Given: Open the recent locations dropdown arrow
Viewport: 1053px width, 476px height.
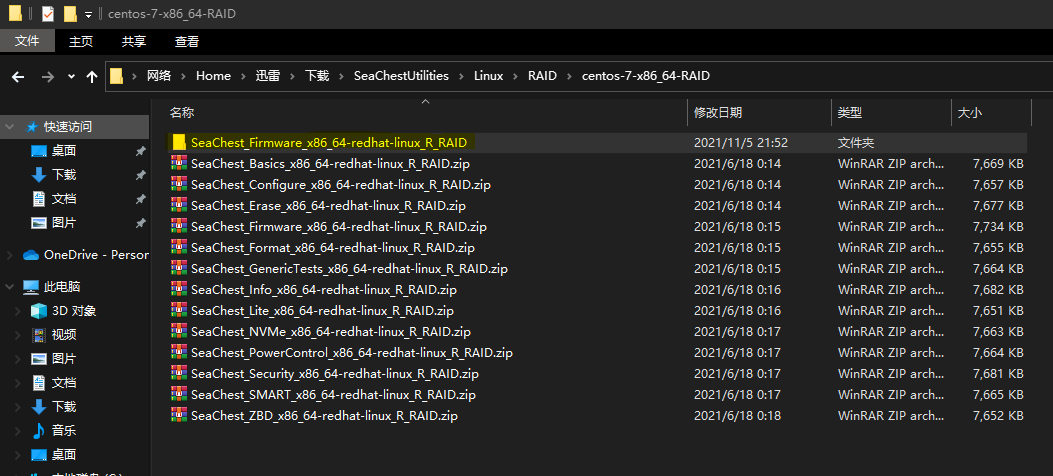Looking at the screenshot, I should click(x=71, y=77).
